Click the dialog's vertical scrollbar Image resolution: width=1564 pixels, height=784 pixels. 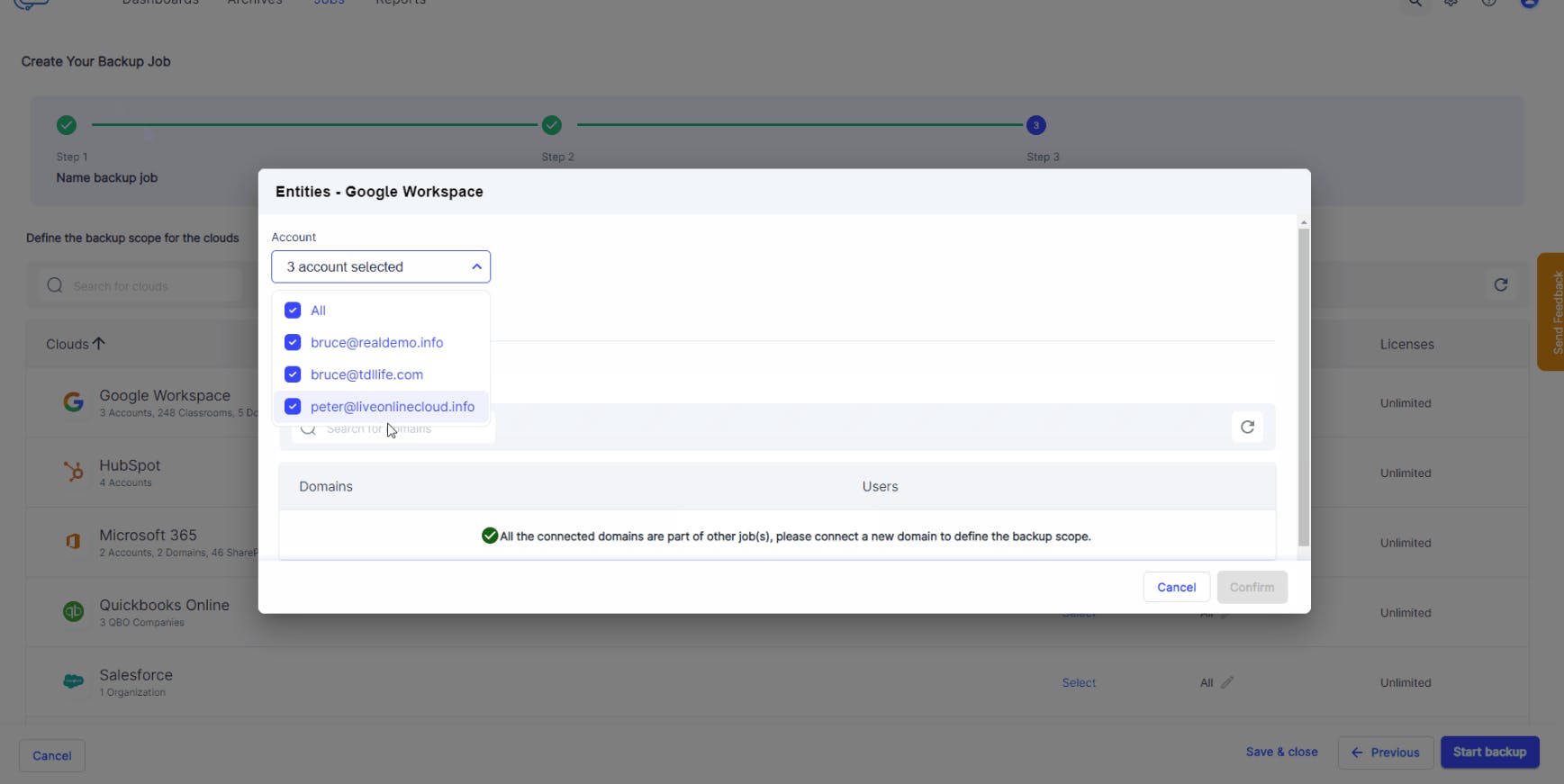(1303, 387)
